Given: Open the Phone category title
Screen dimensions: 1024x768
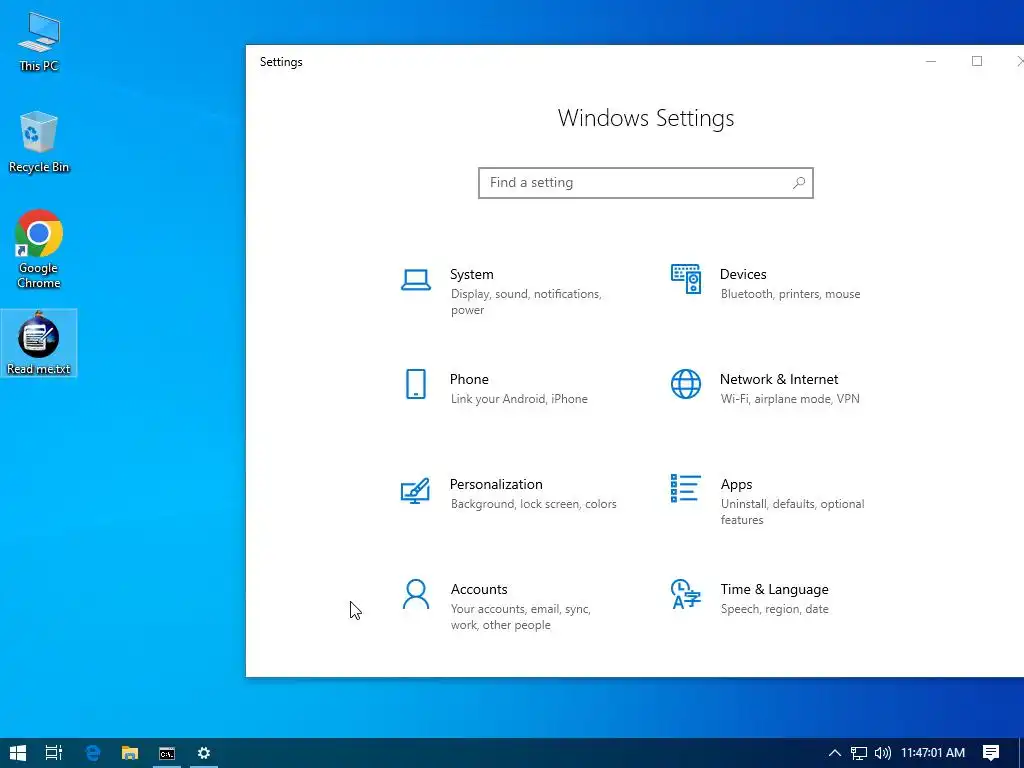Looking at the screenshot, I should click(x=469, y=379).
